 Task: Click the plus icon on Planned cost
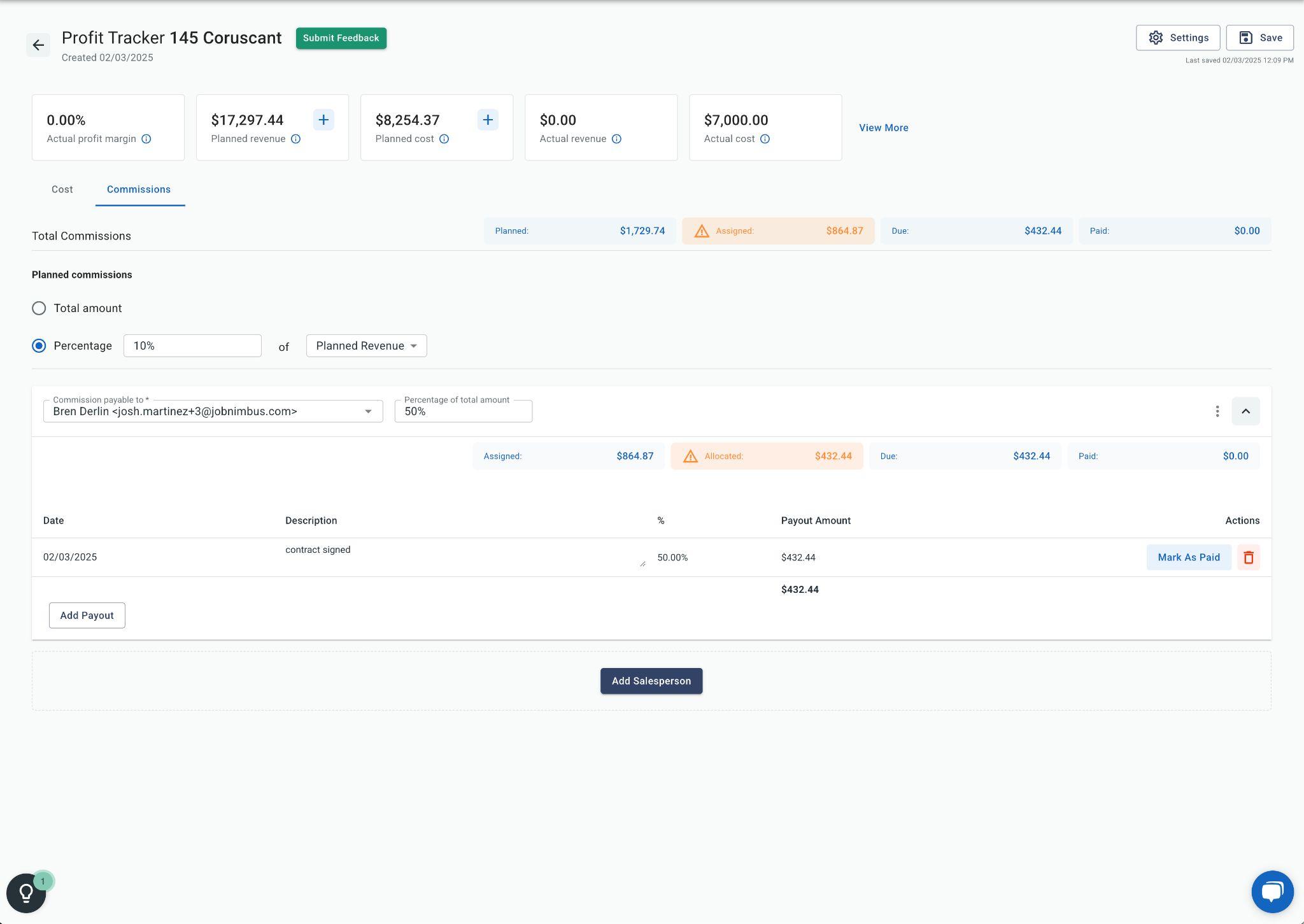[488, 120]
